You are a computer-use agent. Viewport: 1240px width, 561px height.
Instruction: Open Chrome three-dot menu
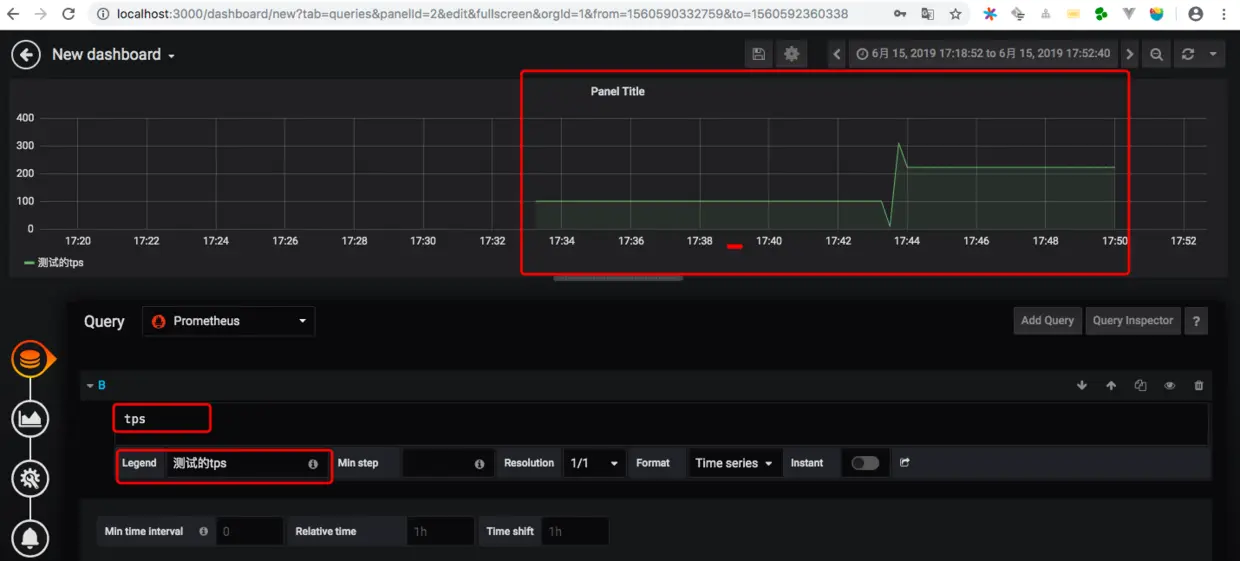[x=1224, y=14]
